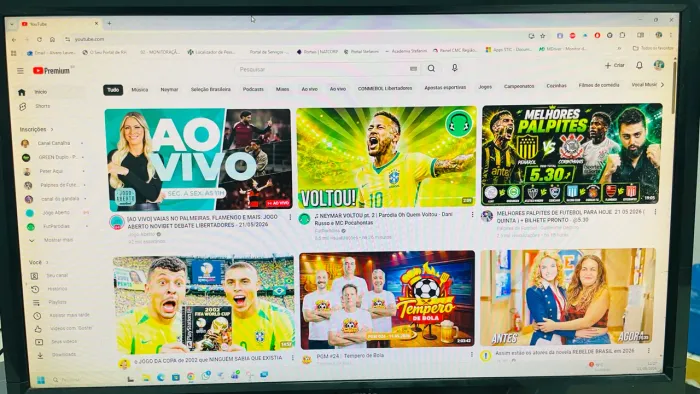Open the notifications bell
This screenshot has width=700, height=394.
(x=639, y=65)
